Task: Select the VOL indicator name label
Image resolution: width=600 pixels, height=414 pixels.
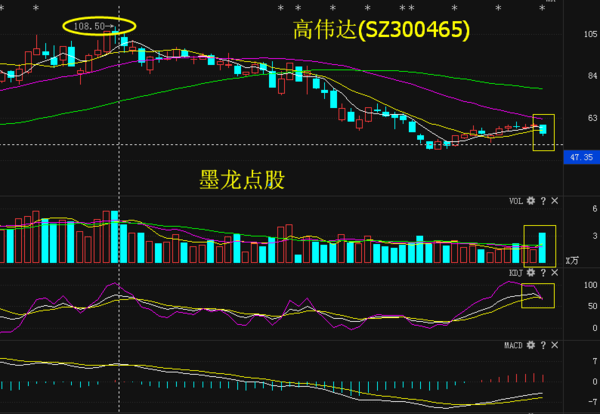Action: click(x=516, y=201)
